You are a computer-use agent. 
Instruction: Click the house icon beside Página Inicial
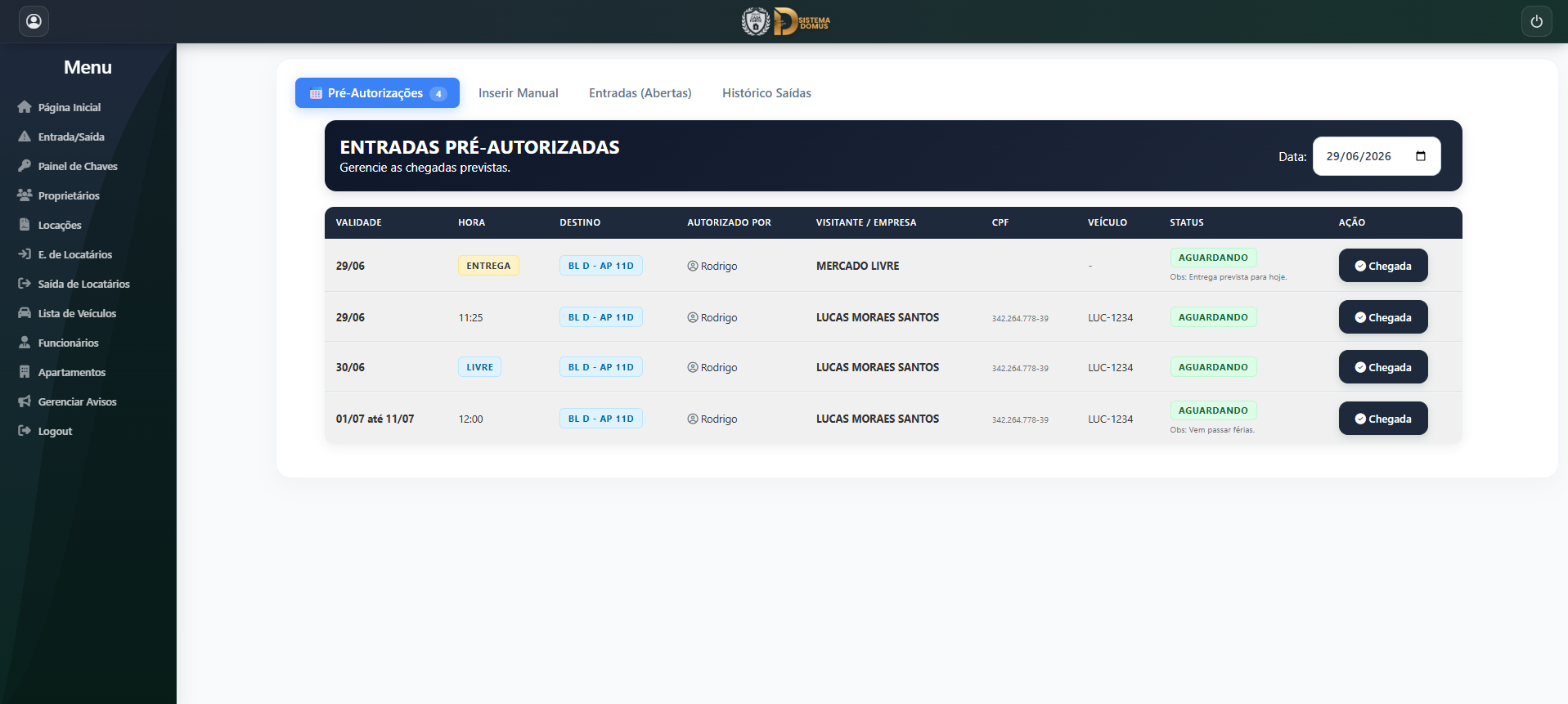pos(25,107)
